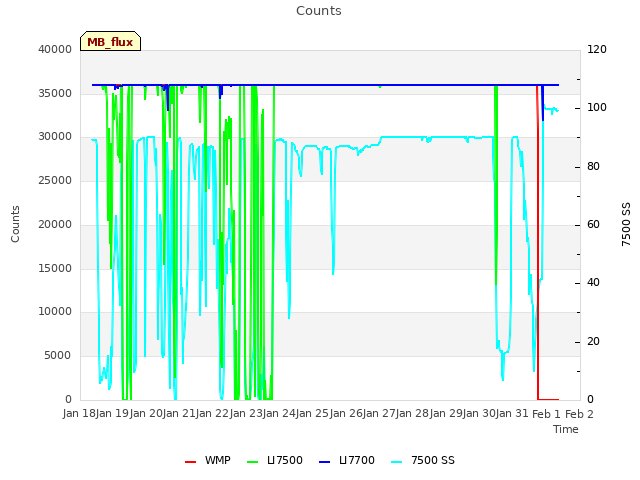Screen dimensions: 640x480
Task: Click the blue LI7700 legend swatch
Action: tap(324, 462)
